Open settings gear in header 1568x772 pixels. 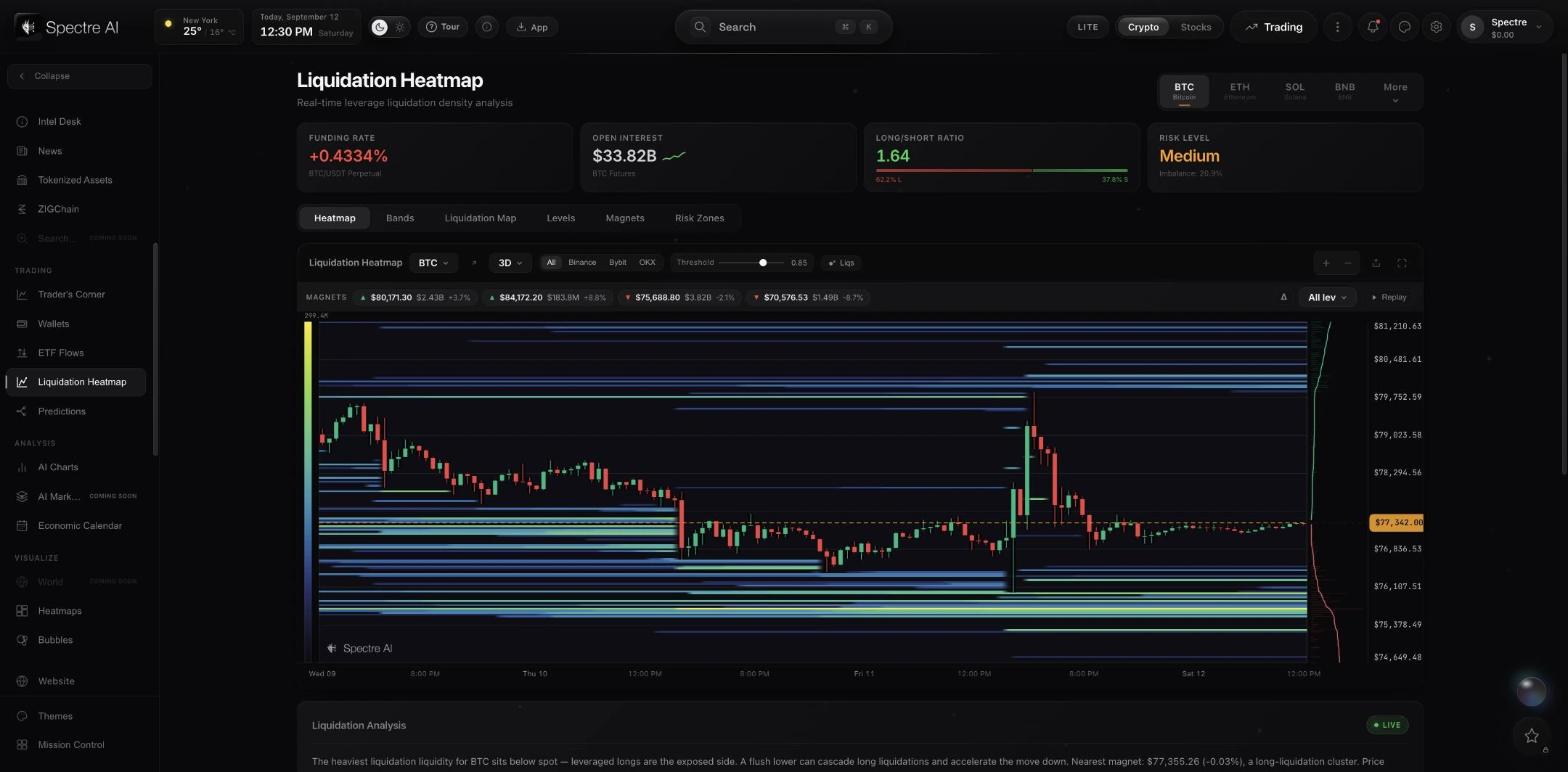(1436, 27)
